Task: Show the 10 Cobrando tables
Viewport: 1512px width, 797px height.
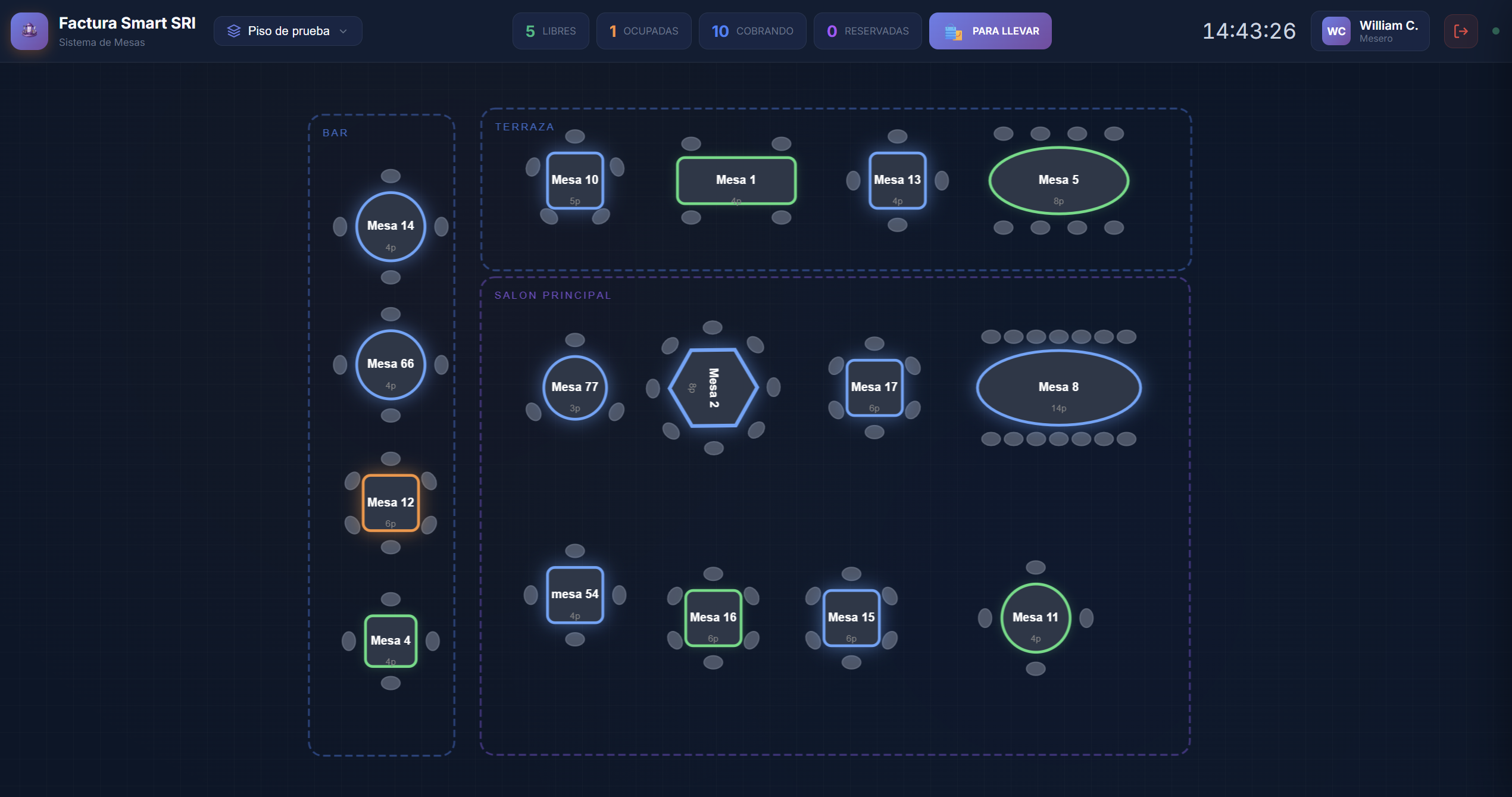Action: 752,31
